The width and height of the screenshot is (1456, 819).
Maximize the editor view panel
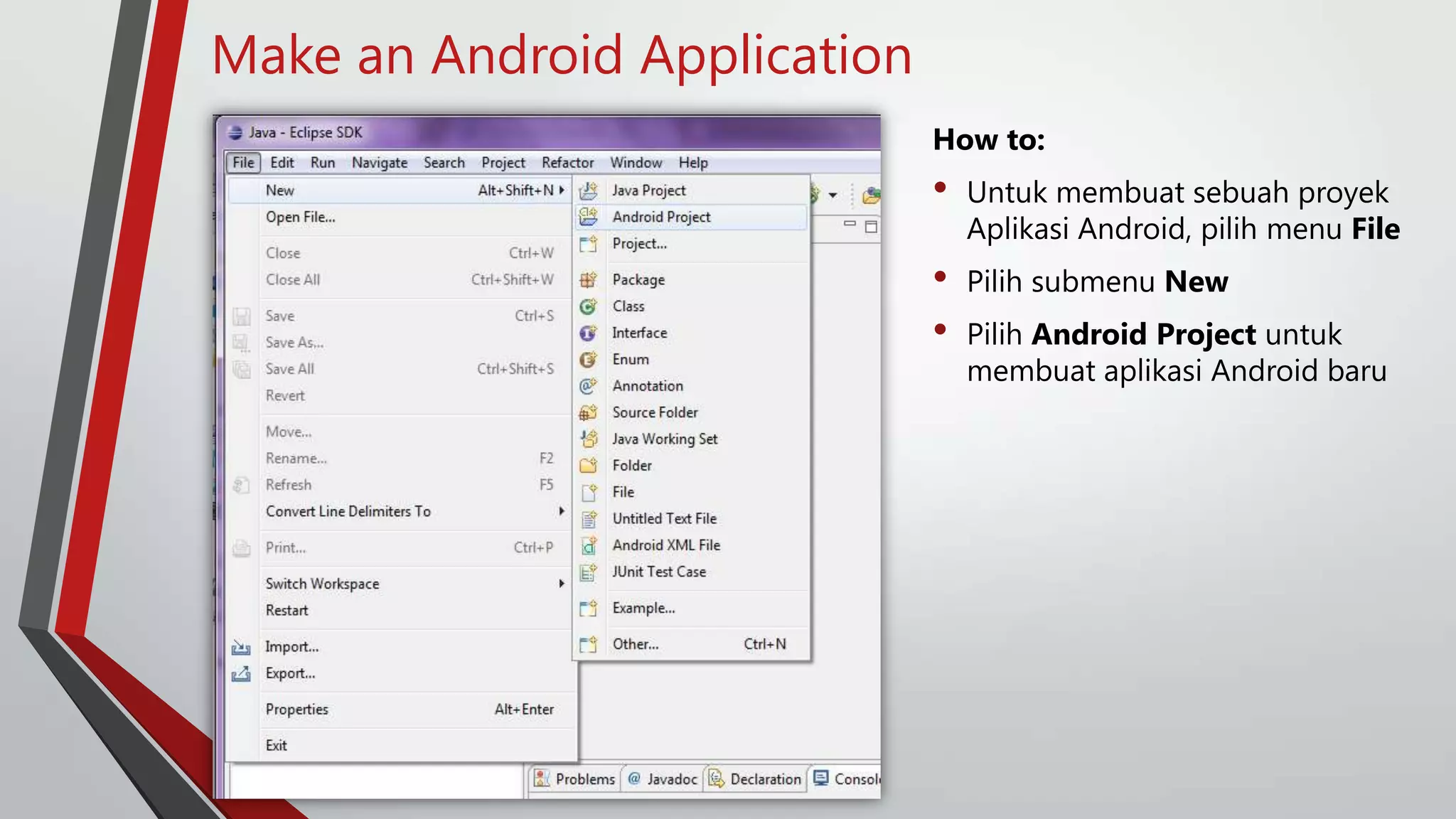[x=872, y=227]
